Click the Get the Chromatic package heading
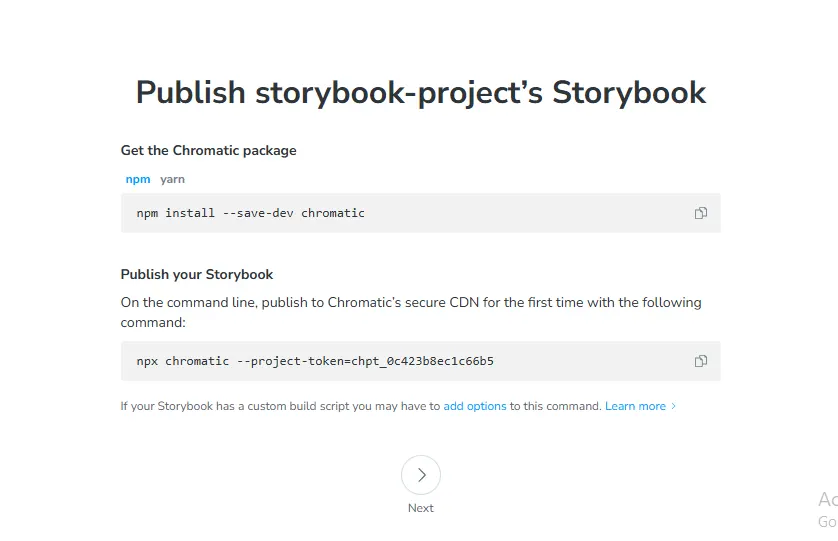Image resolution: width=838 pixels, height=541 pixels. (208, 151)
